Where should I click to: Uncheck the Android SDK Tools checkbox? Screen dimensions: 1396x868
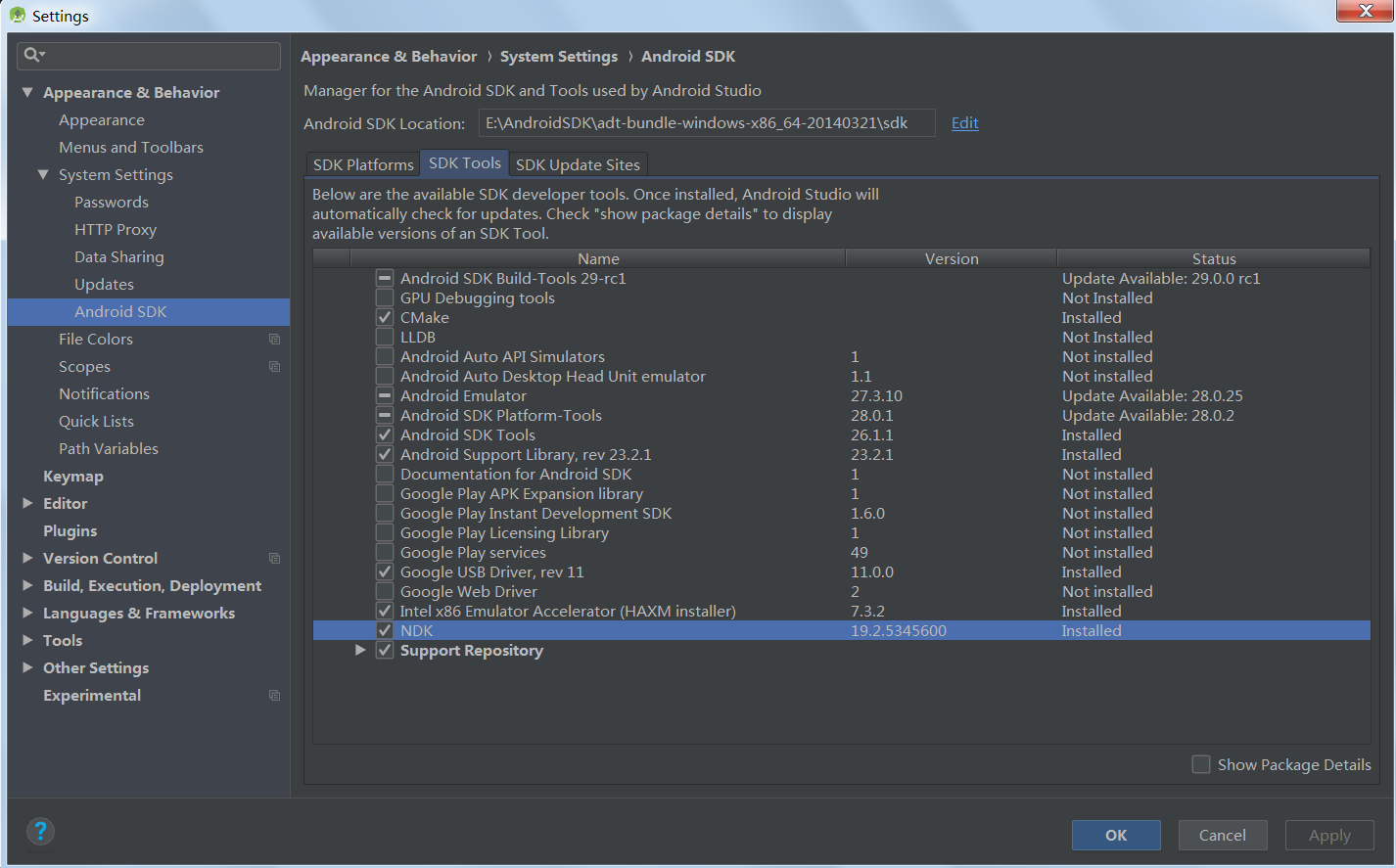point(385,435)
